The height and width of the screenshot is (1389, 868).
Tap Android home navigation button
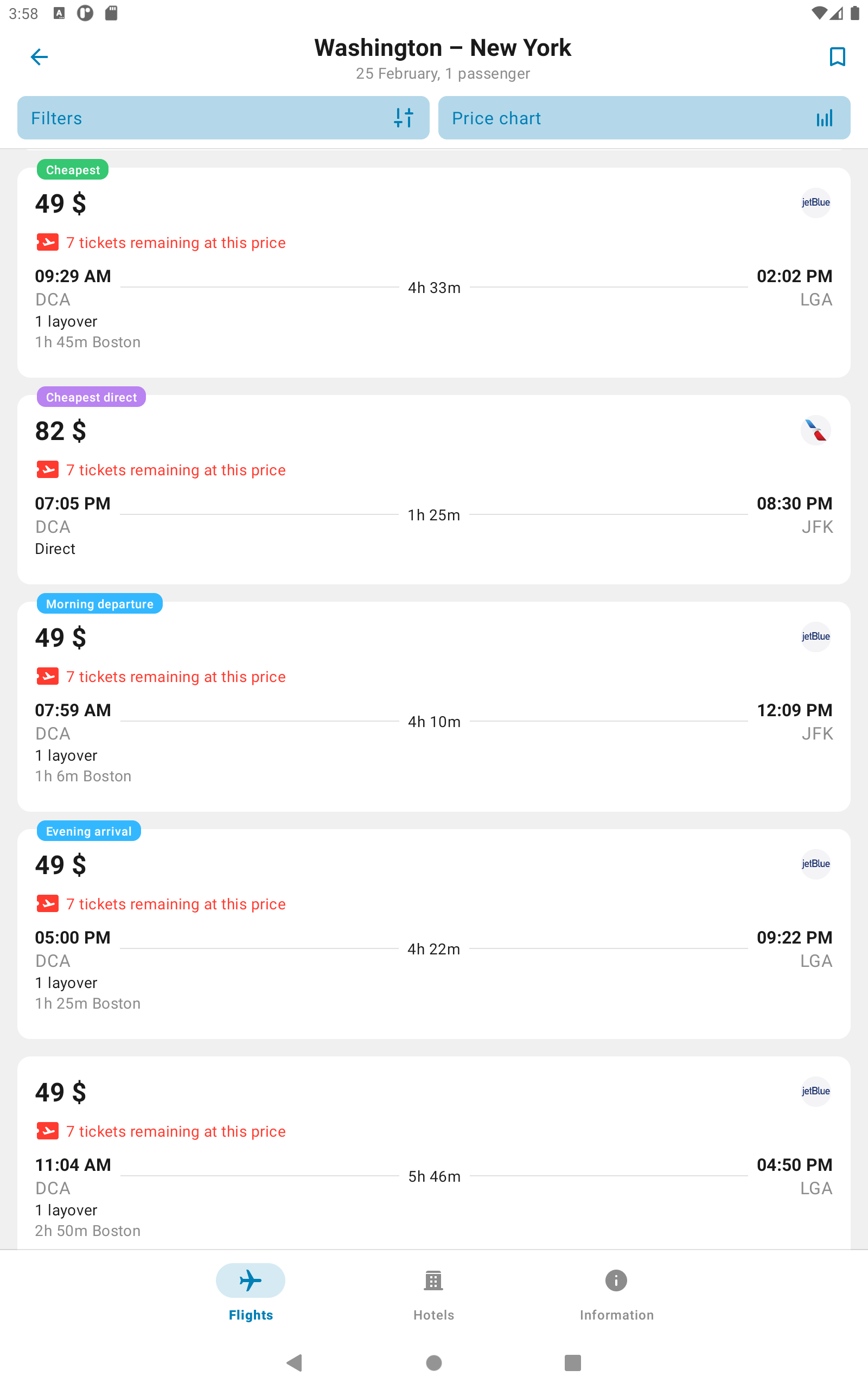tap(433, 1362)
